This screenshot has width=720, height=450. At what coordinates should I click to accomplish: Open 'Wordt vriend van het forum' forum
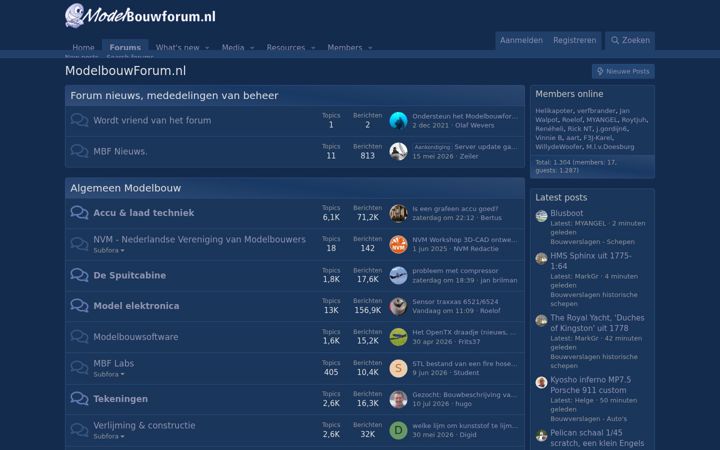coord(152,120)
